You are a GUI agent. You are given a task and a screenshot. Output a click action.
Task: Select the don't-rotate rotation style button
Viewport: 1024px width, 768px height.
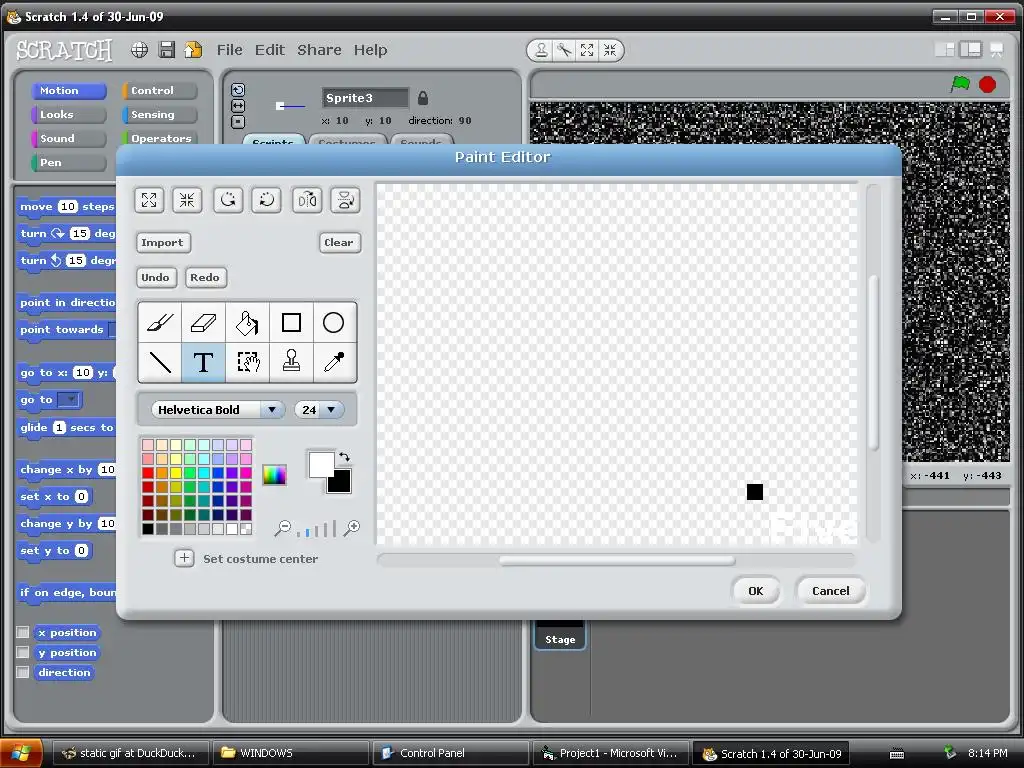pos(238,121)
